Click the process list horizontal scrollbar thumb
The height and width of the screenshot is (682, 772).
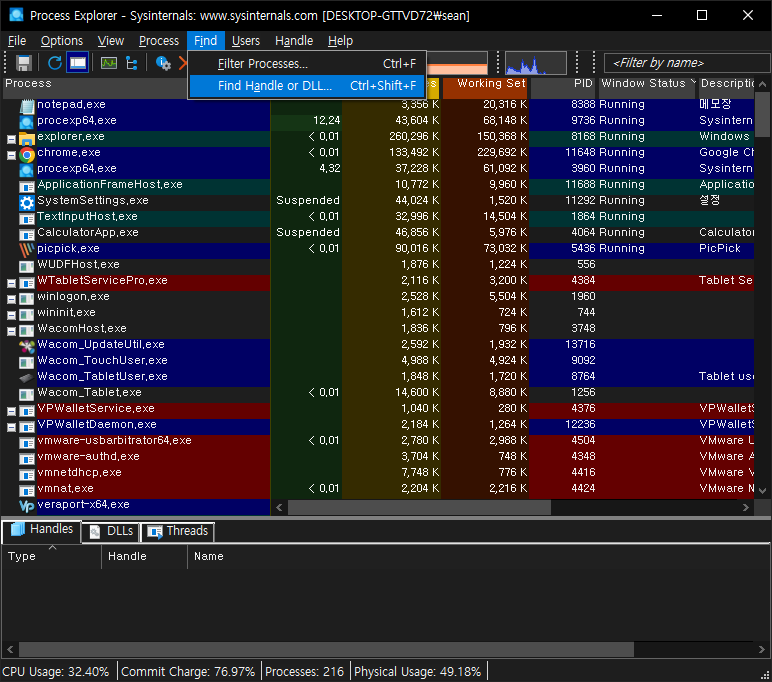419,507
